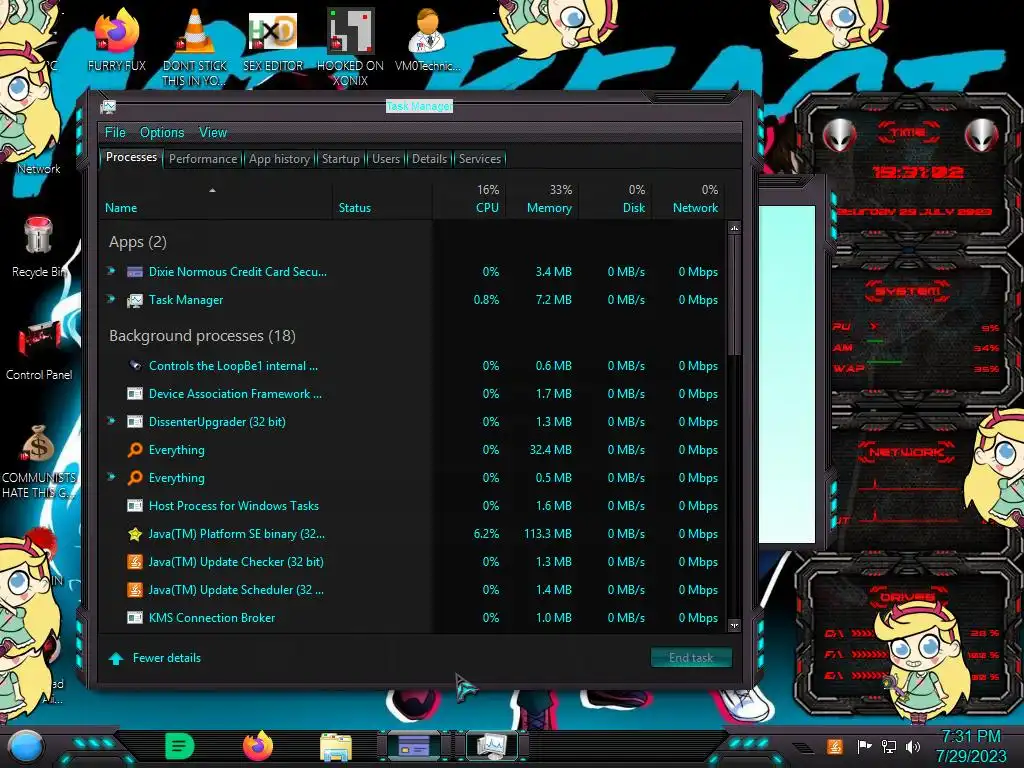Open the green notes app on taskbar
The height and width of the screenshot is (768, 1024).
pyautogui.click(x=180, y=746)
